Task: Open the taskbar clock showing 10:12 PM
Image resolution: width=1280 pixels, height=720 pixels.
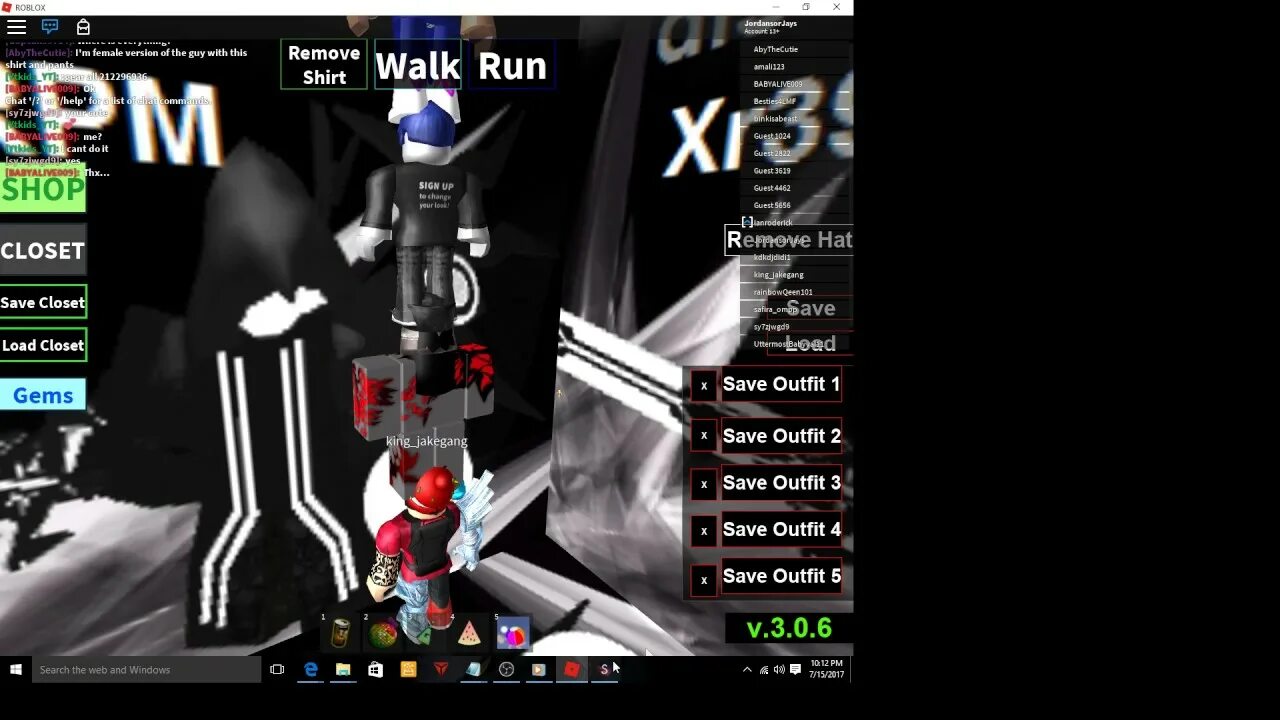Action: pyautogui.click(x=827, y=669)
